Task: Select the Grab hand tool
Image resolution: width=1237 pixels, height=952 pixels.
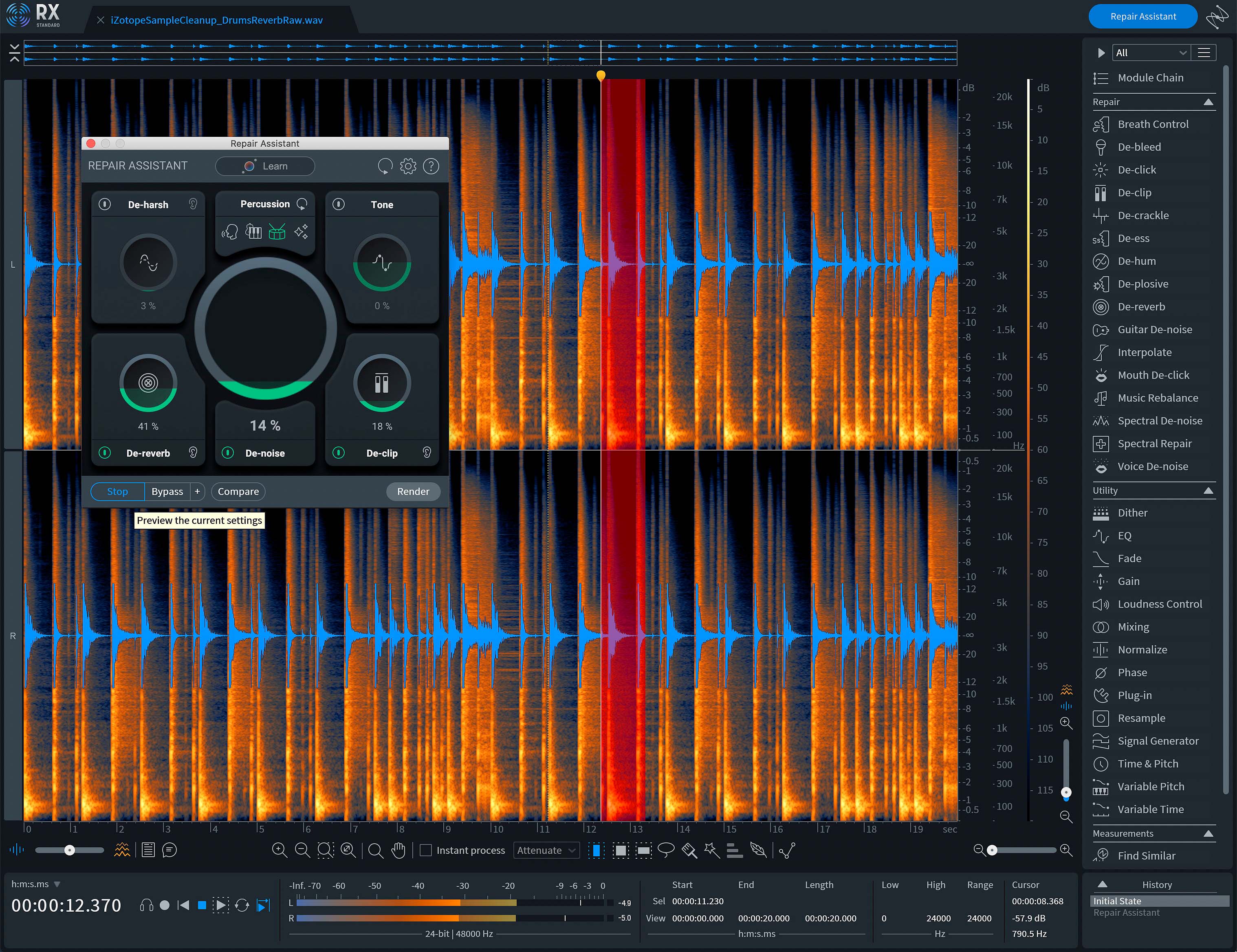Action: [399, 850]
